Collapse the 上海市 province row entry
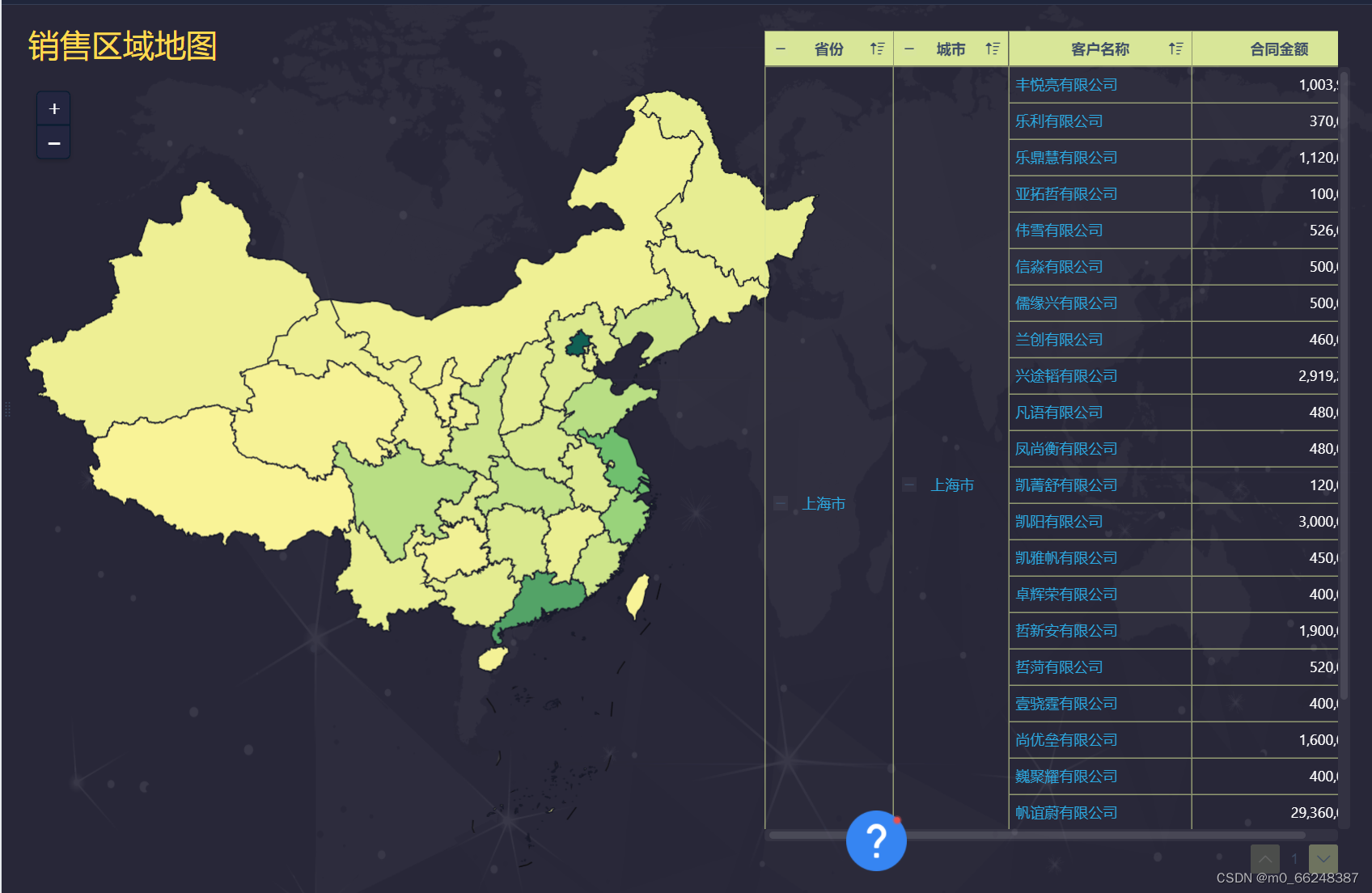 tap(780, 502)
